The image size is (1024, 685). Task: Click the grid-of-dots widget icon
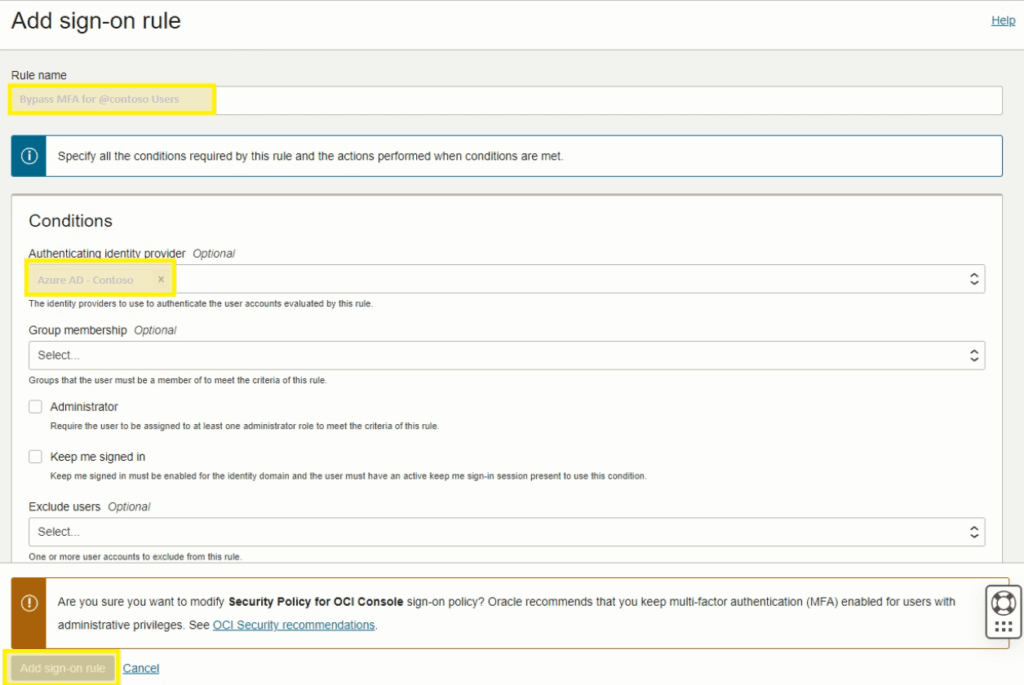tap(1003, 625)
